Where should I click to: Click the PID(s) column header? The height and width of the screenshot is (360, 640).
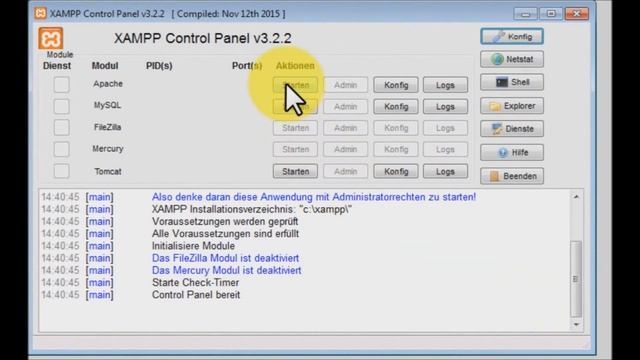(x=159, y=66)
